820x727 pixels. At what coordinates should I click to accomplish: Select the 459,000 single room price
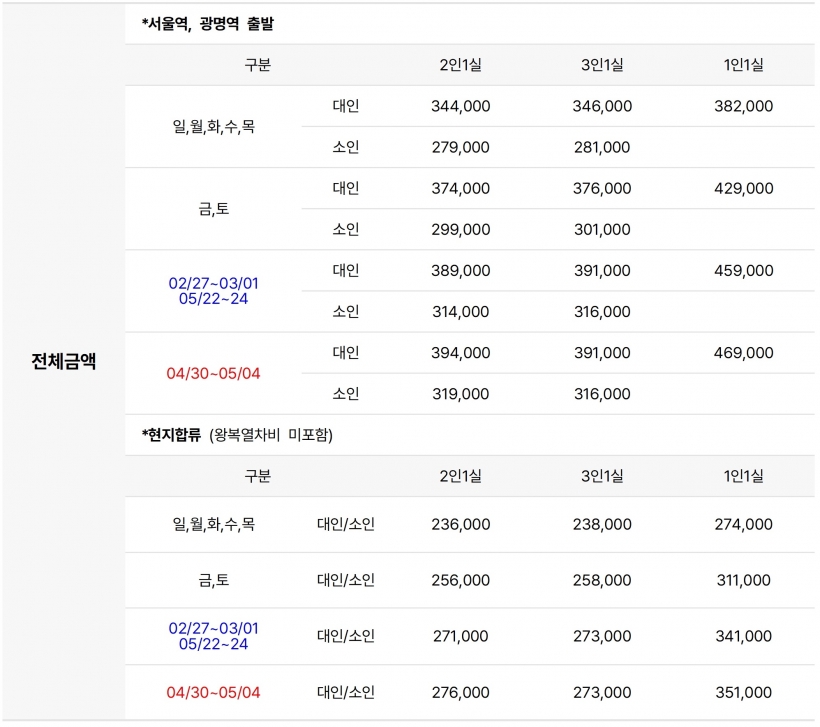744,270
